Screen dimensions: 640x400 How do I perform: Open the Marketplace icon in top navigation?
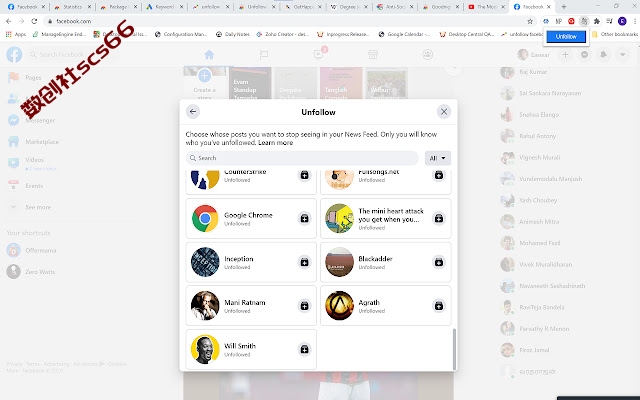coord(373,55)
